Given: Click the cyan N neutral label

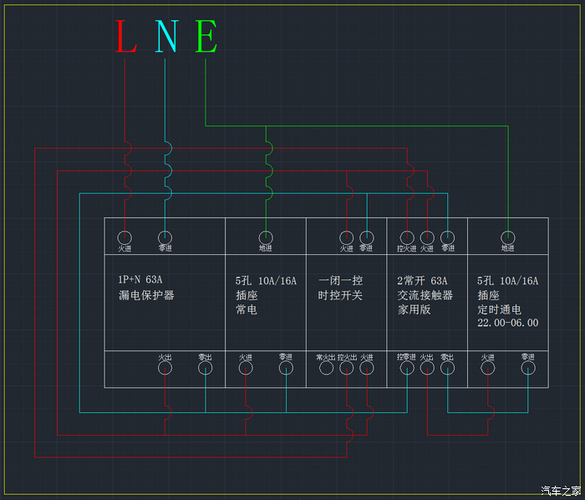Looking at the screenshot, I should (167, 36).
